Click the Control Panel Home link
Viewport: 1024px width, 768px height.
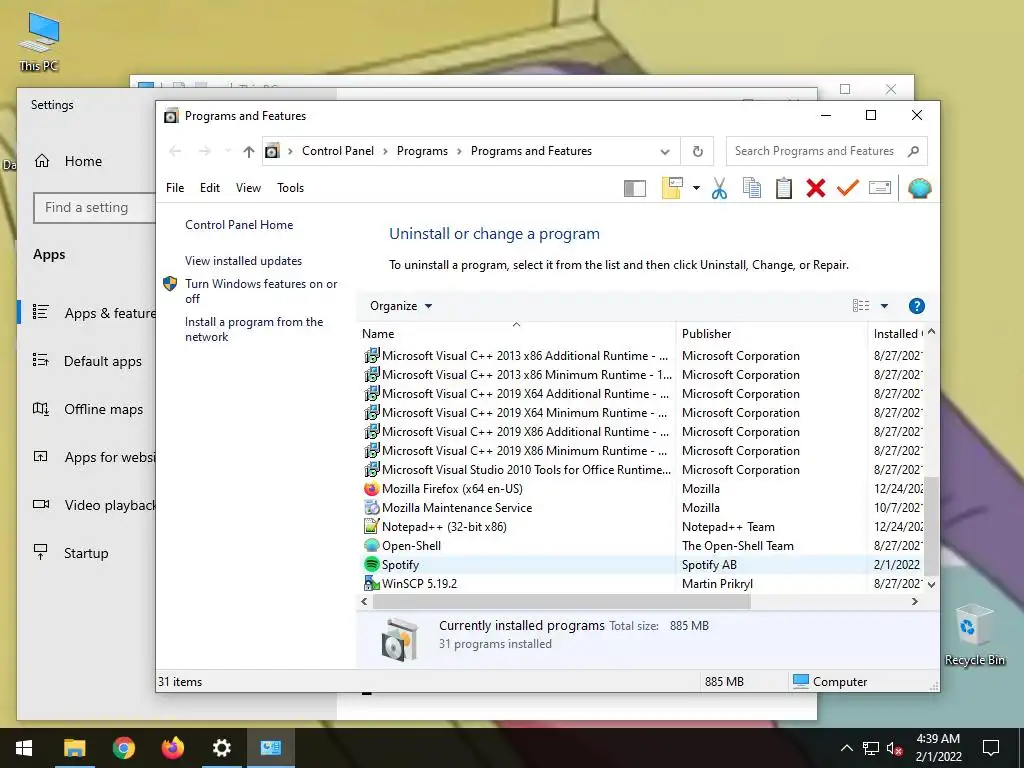pyautogui.click(x=239, y=225)
